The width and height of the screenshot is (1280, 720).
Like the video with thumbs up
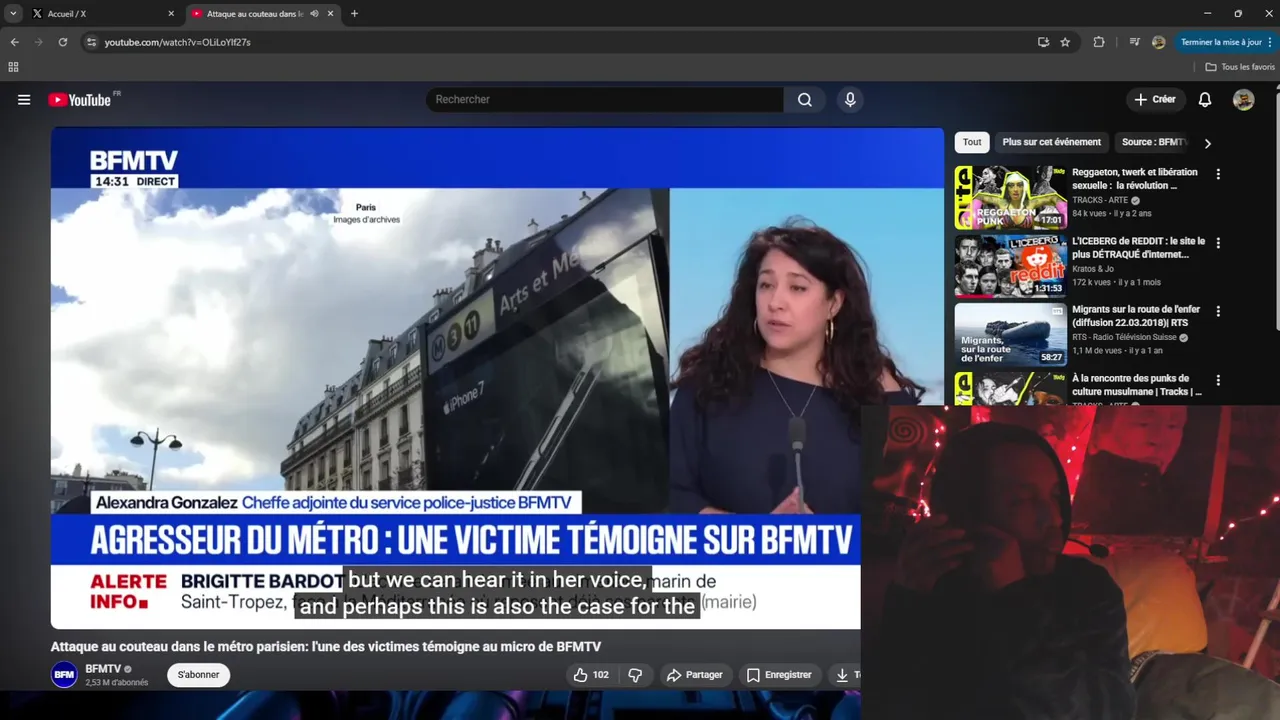click(590, 675)
